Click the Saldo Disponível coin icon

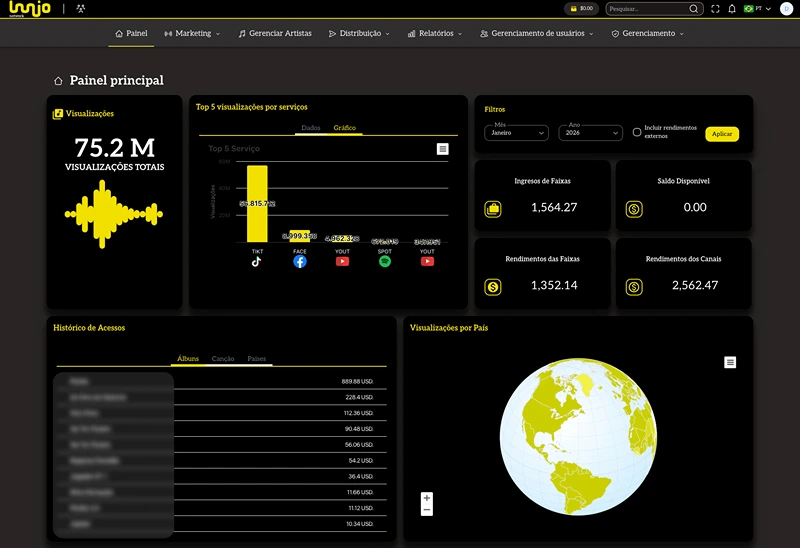pos(634,209)
